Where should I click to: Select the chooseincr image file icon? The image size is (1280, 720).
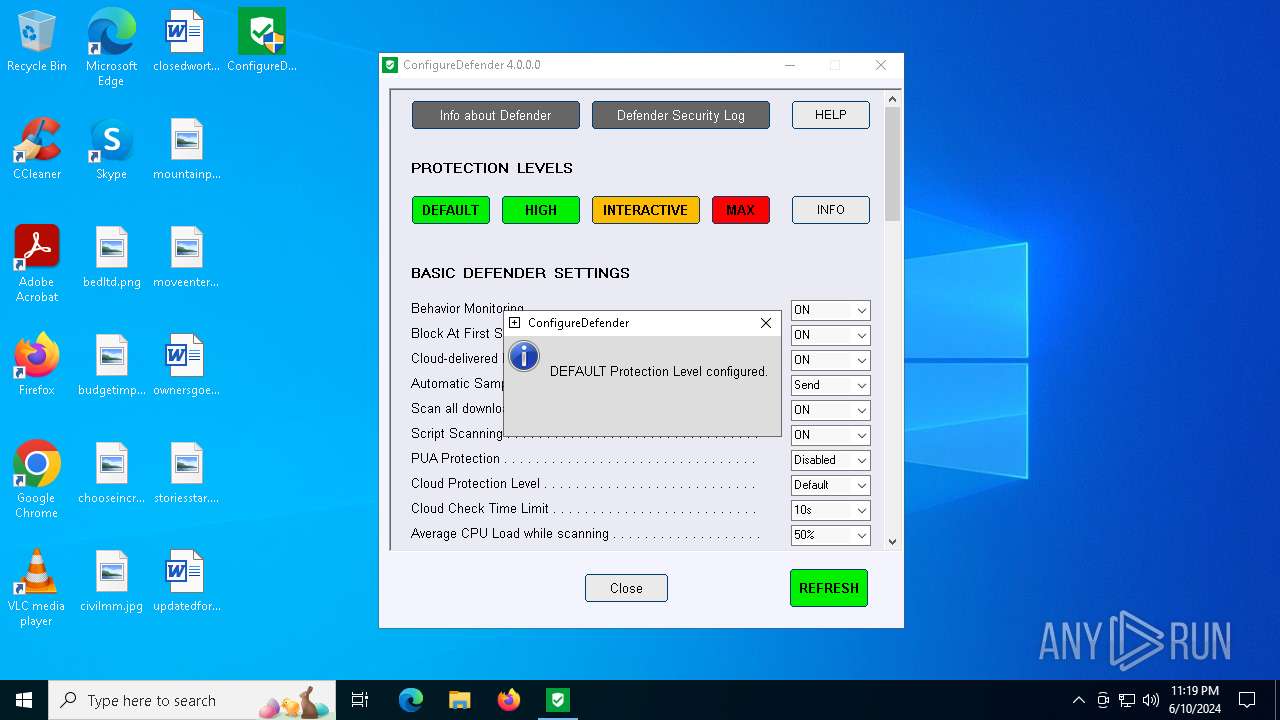pyautogui.click(x=111, y=473)
